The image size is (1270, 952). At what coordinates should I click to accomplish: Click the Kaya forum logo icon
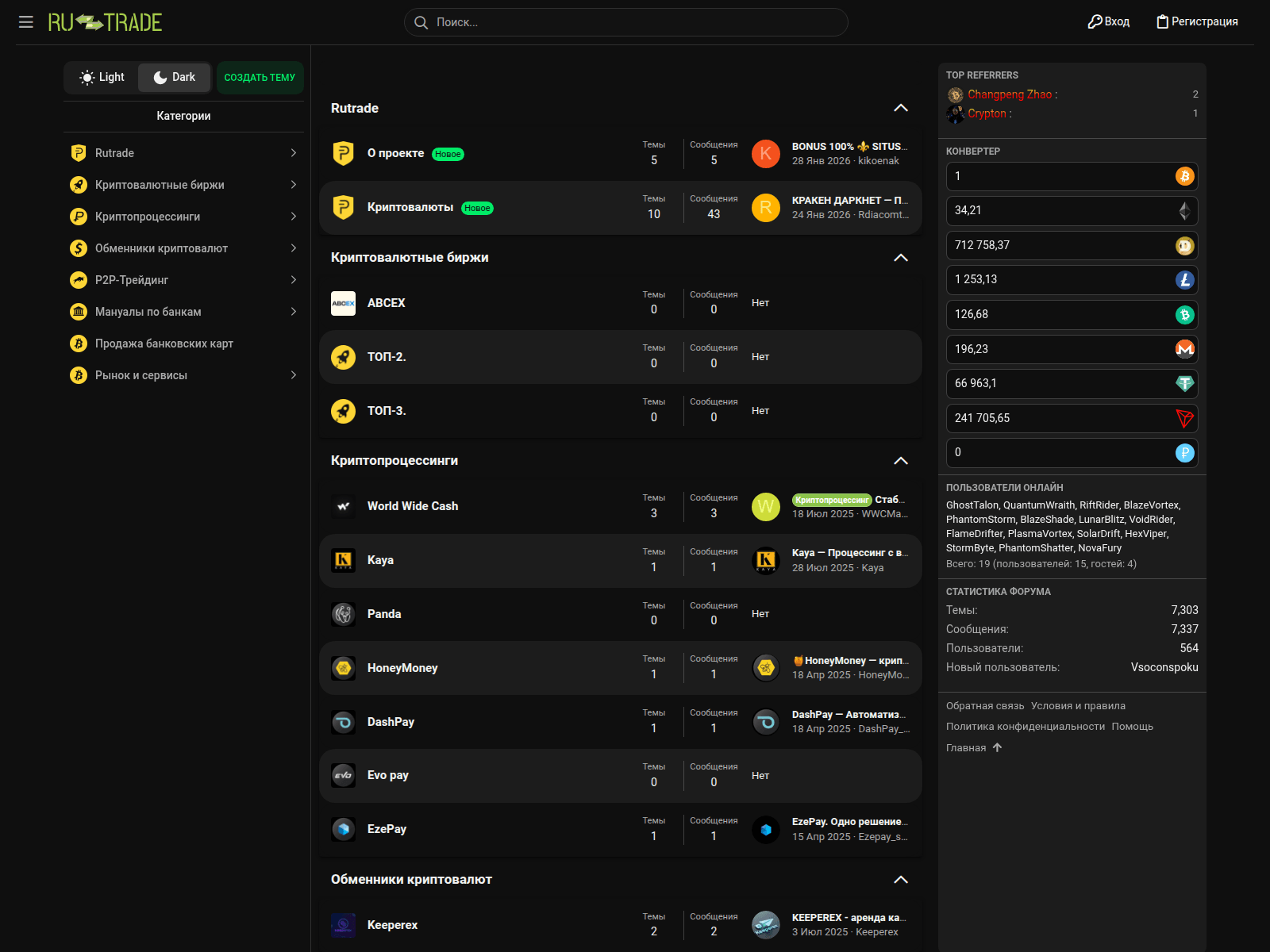[343, 560]
